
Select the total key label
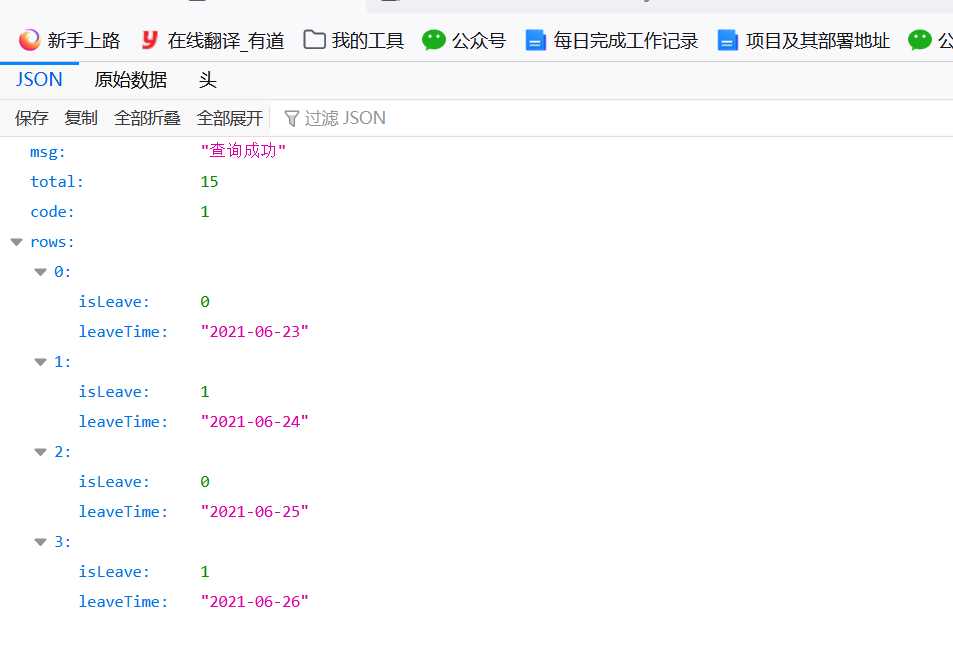pyautogui.click(x=57, y=182)
